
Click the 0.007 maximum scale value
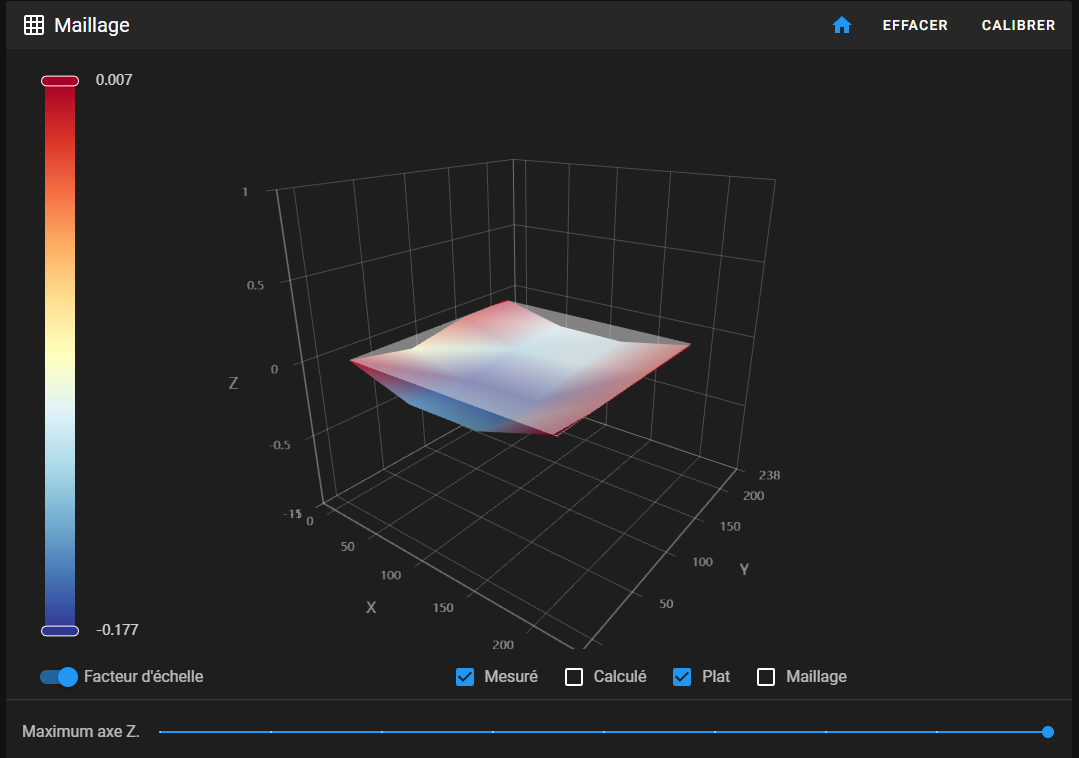[x=114, y=80]
